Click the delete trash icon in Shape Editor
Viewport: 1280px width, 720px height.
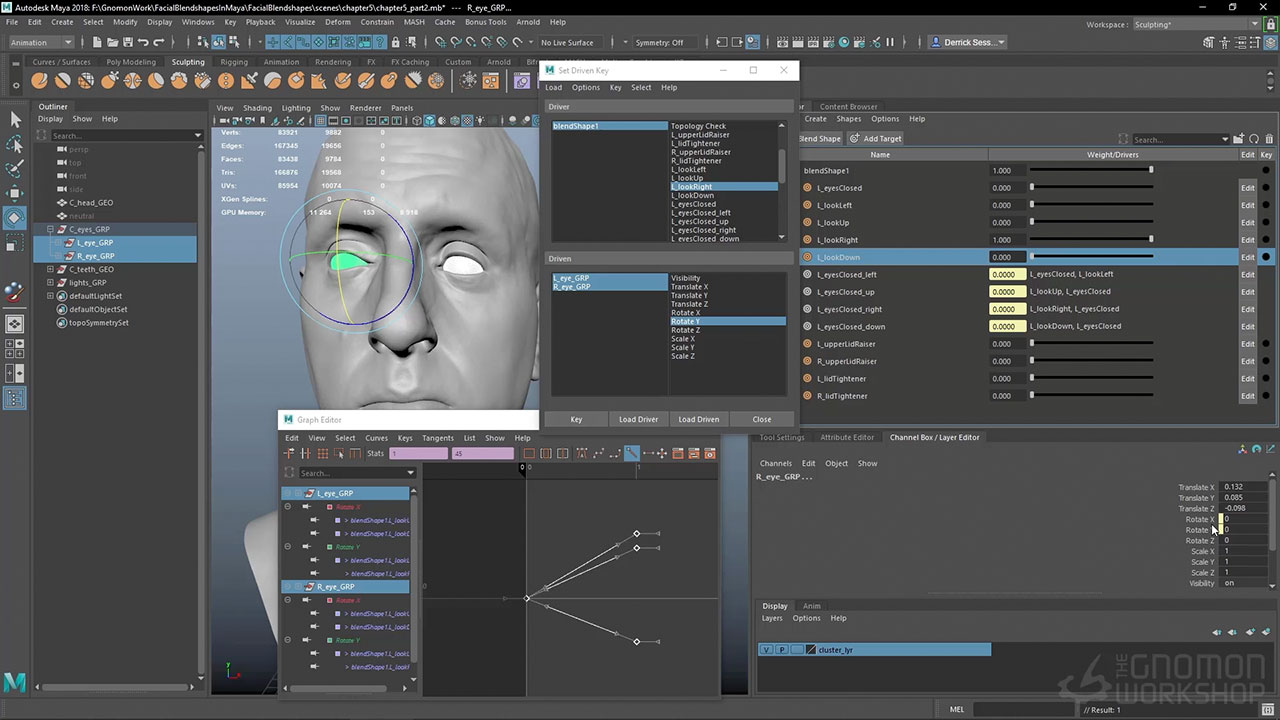(x=1270, y=139)
